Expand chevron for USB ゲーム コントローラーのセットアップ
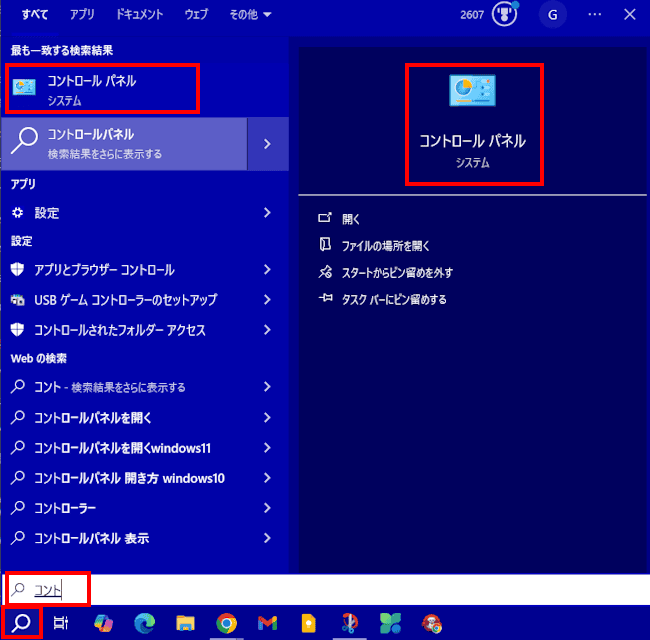The width and height of the screenshot is (650, 640). [x=267, y=299]
